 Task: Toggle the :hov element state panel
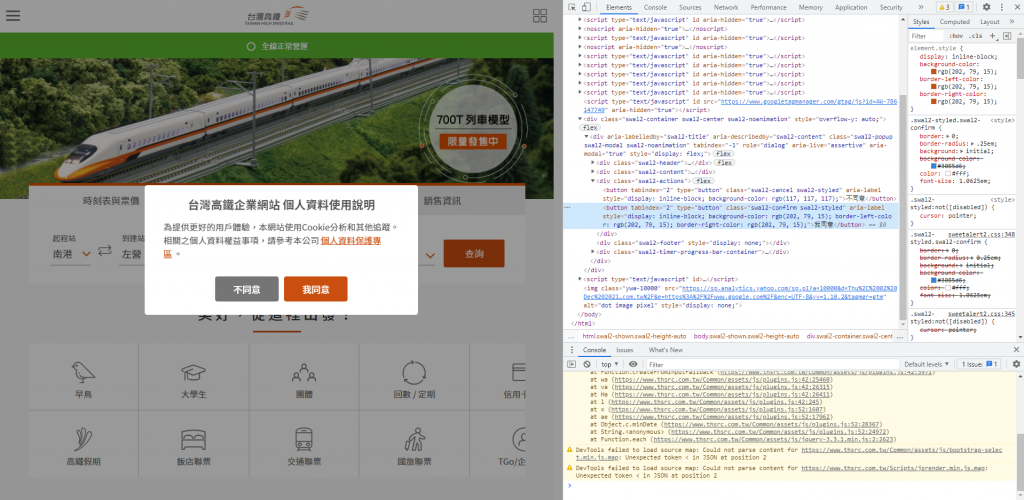[x=956, y=36]
